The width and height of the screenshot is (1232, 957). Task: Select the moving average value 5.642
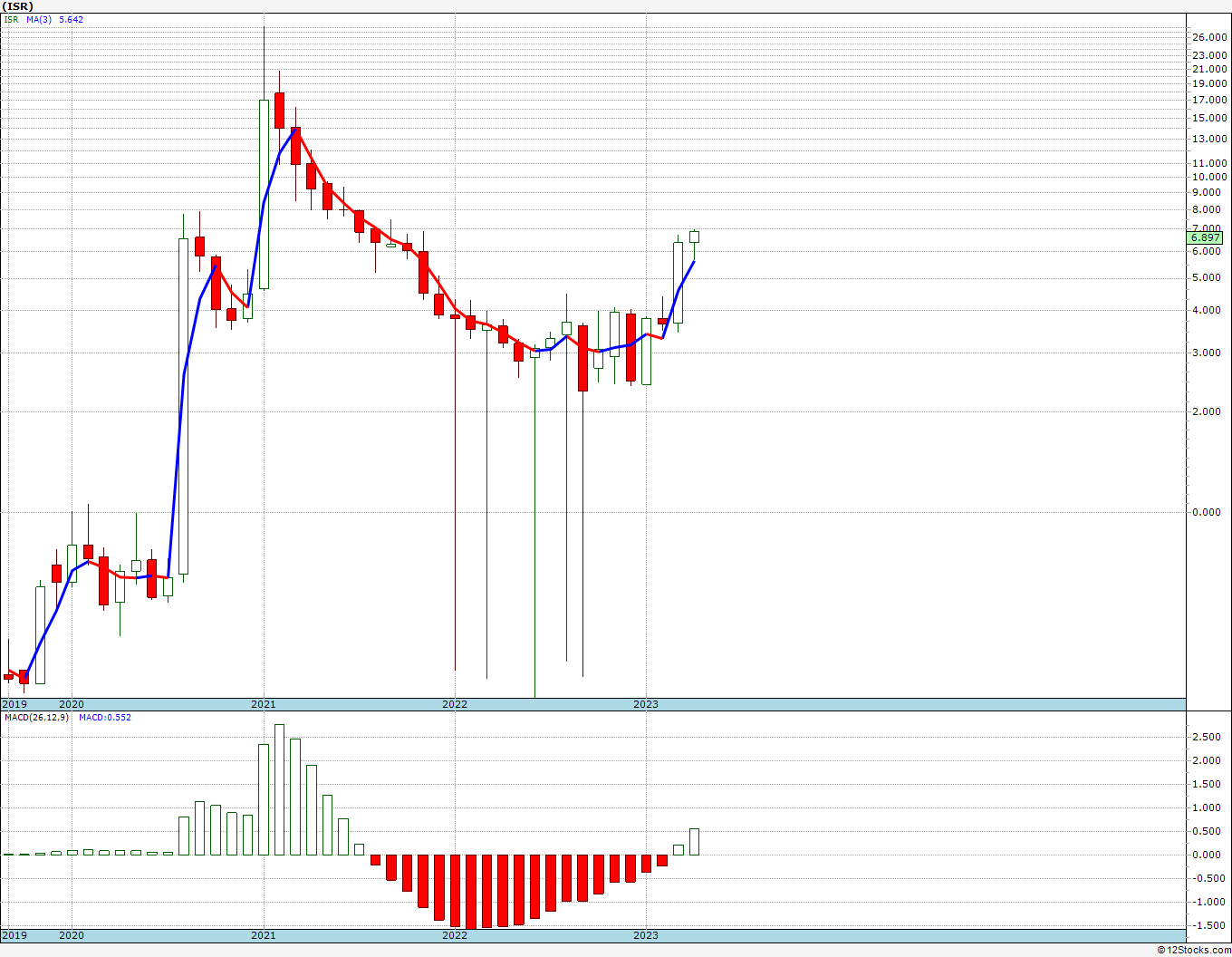point(72,19)
